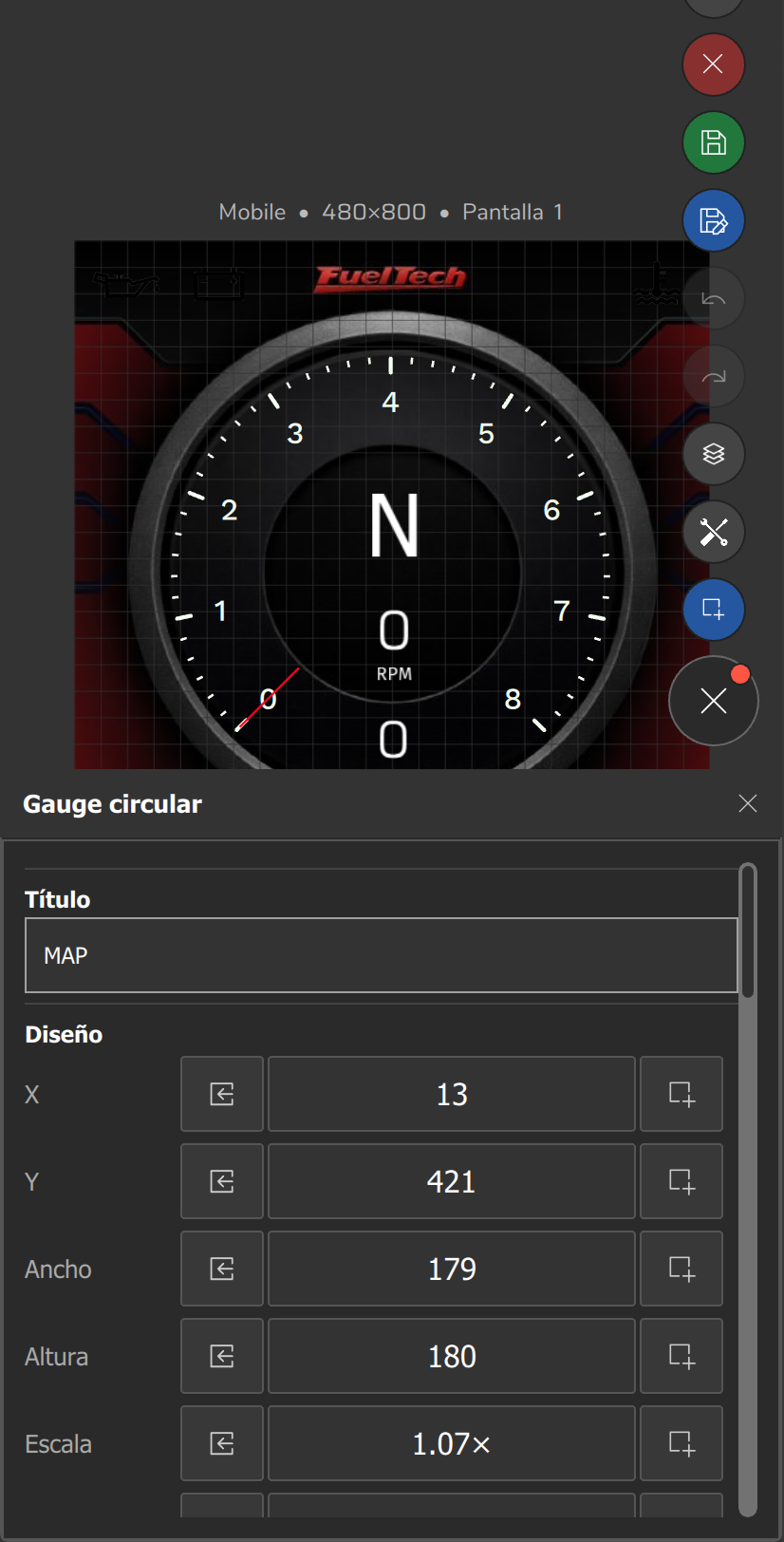Click the X value field showing 13
784x1542 pixels.
452,1094
